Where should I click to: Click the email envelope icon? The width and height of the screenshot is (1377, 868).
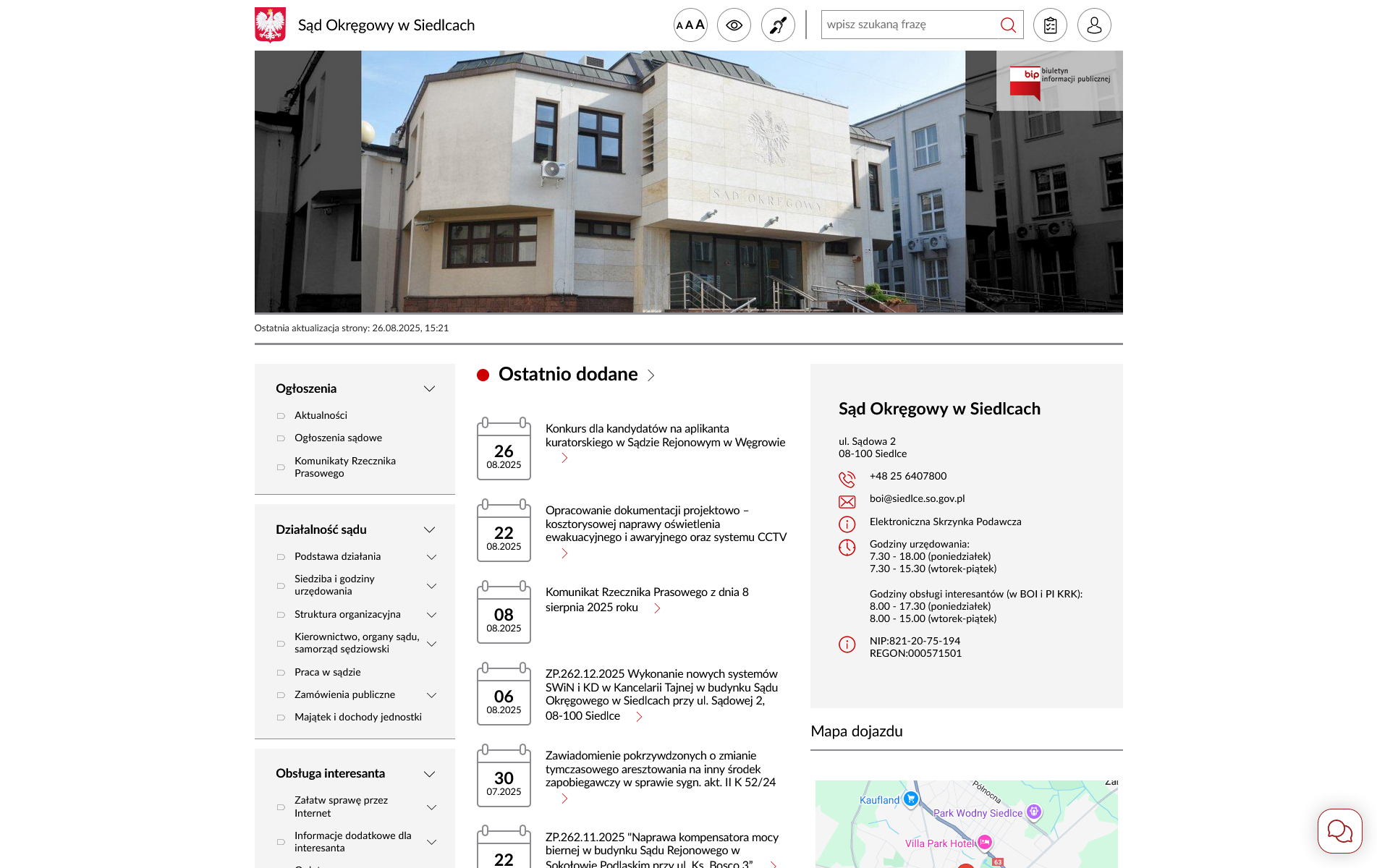pyautogui.click(x=847, y=501)
